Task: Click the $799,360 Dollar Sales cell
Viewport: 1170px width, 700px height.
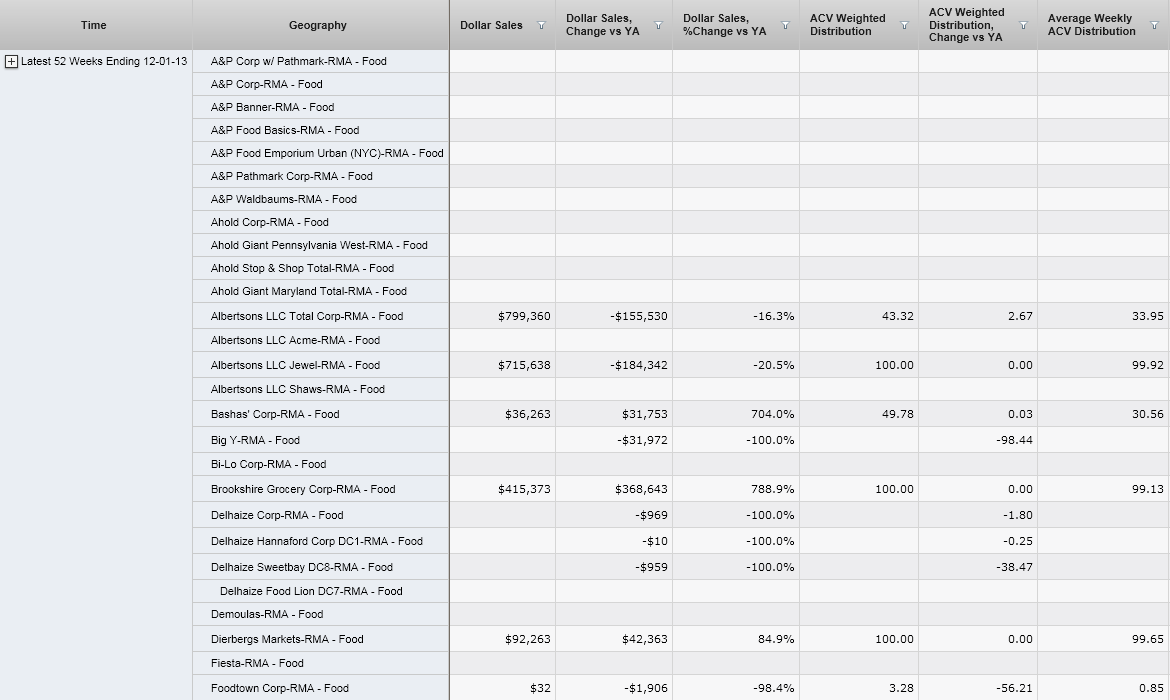Action: tap(524, 316)
